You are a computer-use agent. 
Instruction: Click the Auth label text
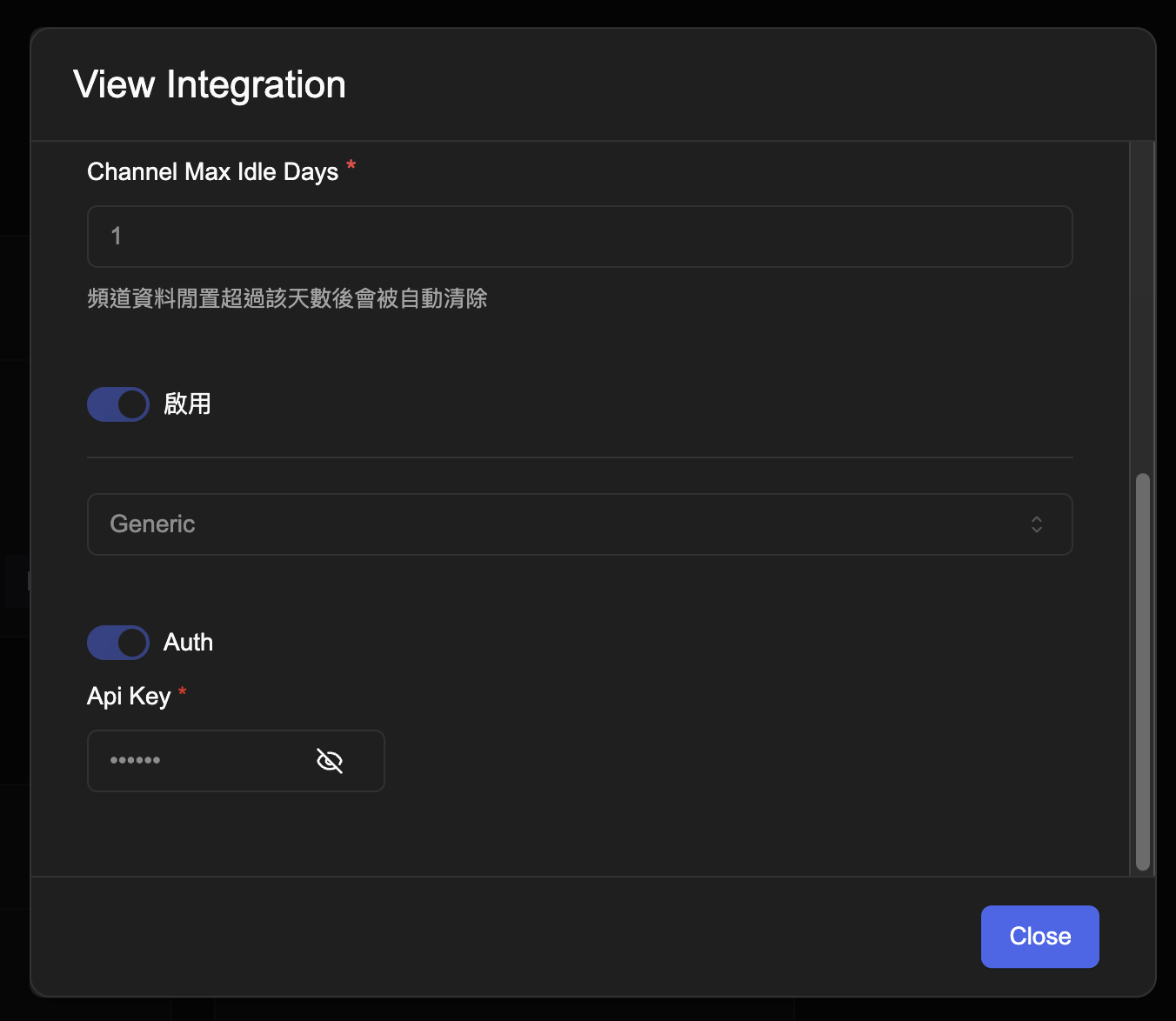tap(188, 643)
